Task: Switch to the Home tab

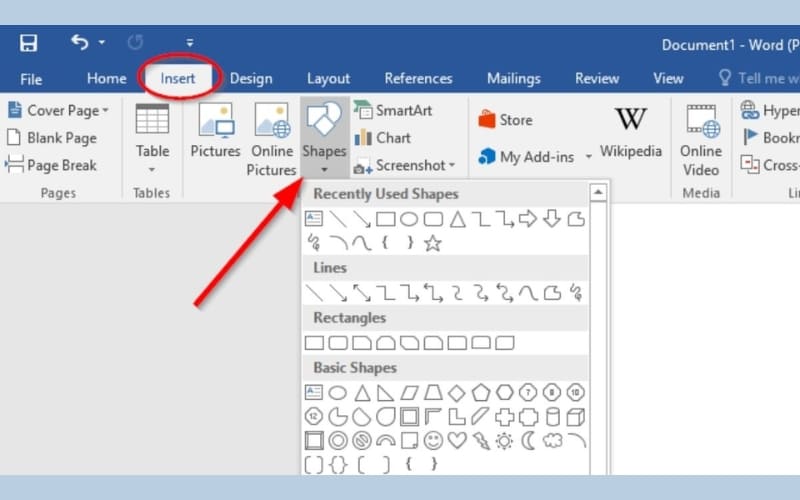Action: click(107, 79)
